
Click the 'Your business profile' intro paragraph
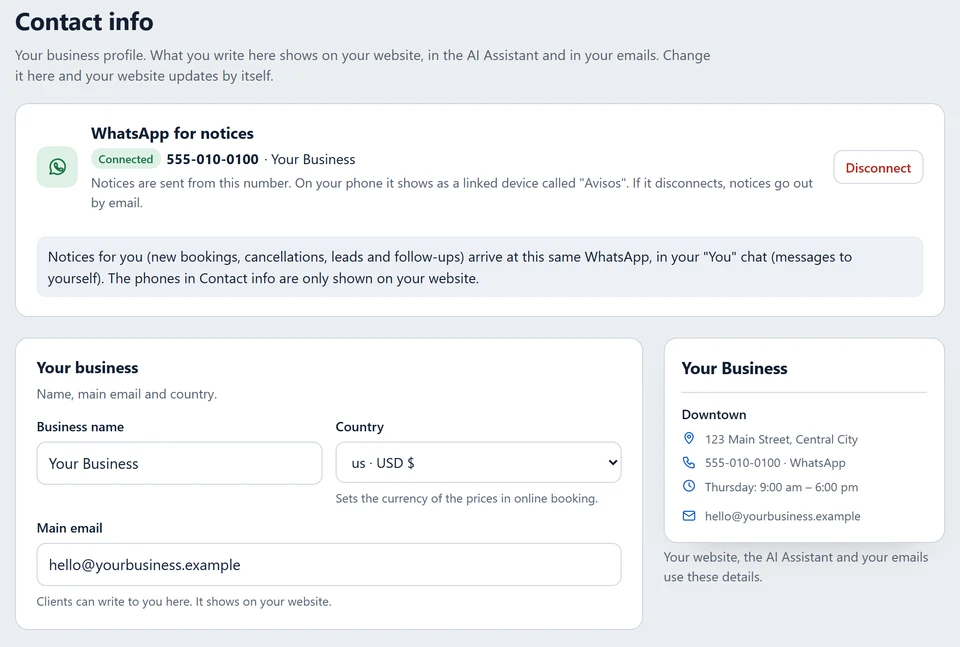(x=362, y=65)
